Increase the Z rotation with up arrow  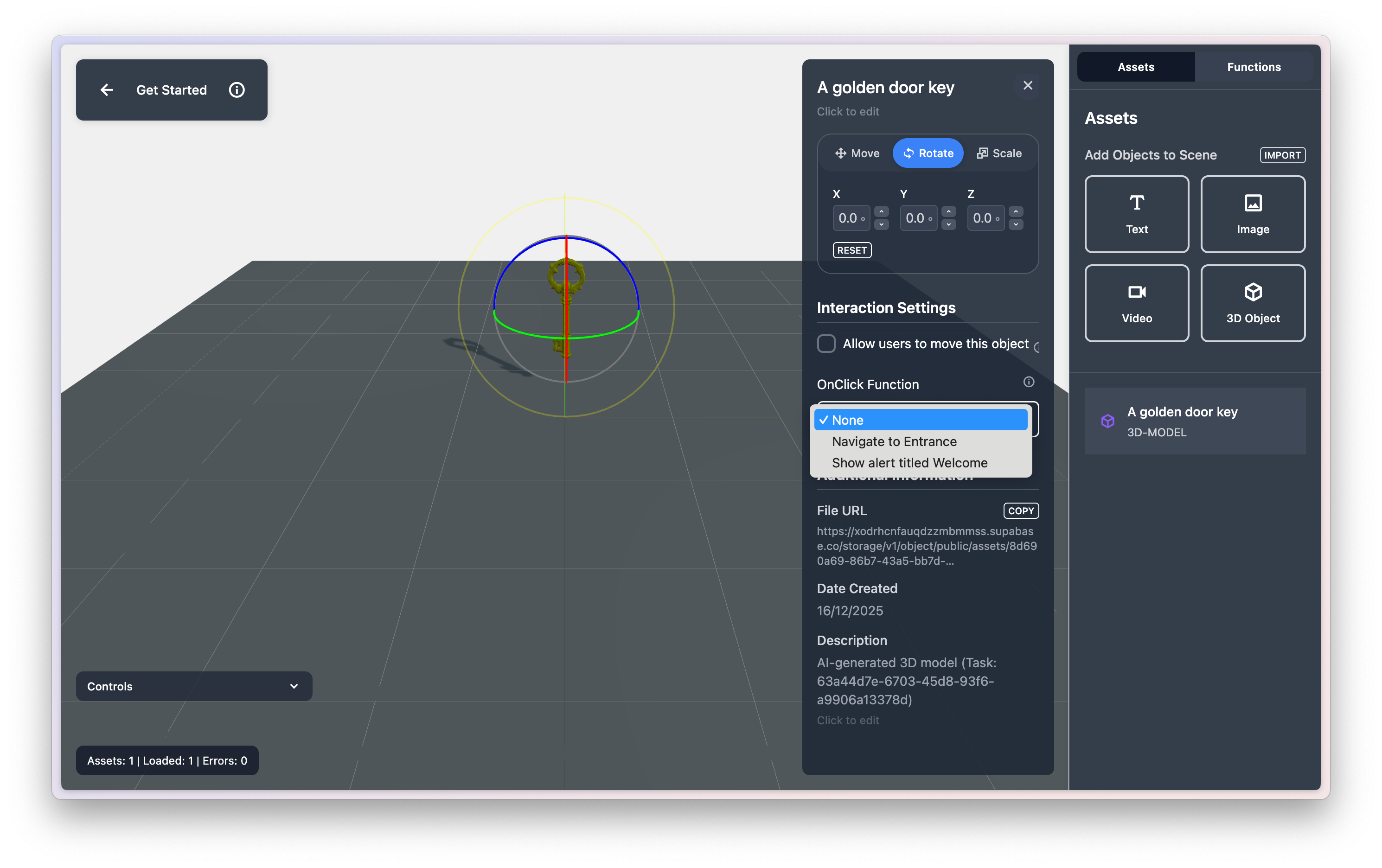[1015, 212]
